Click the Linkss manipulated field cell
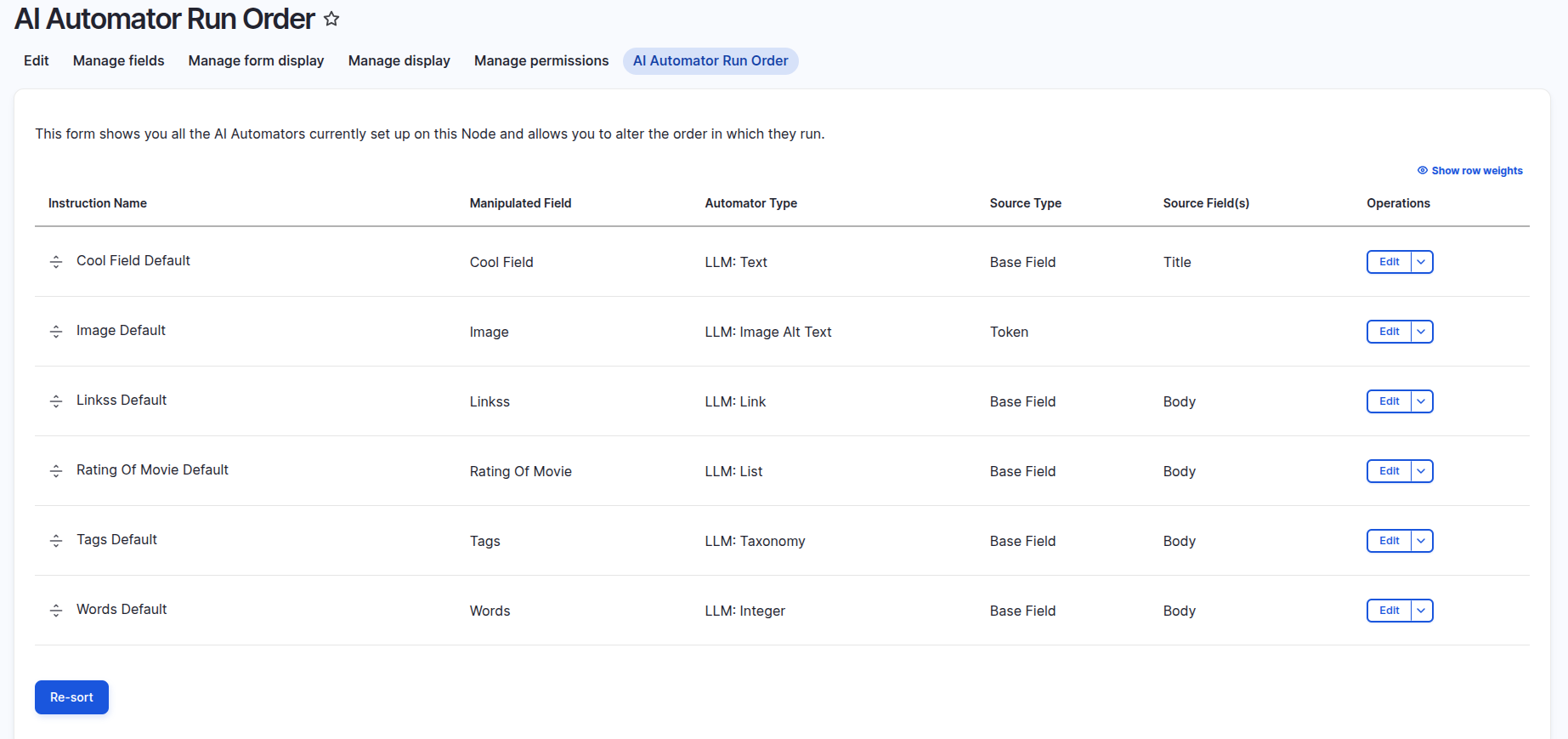Screen dimensions: 1568x739 [490, 401]
